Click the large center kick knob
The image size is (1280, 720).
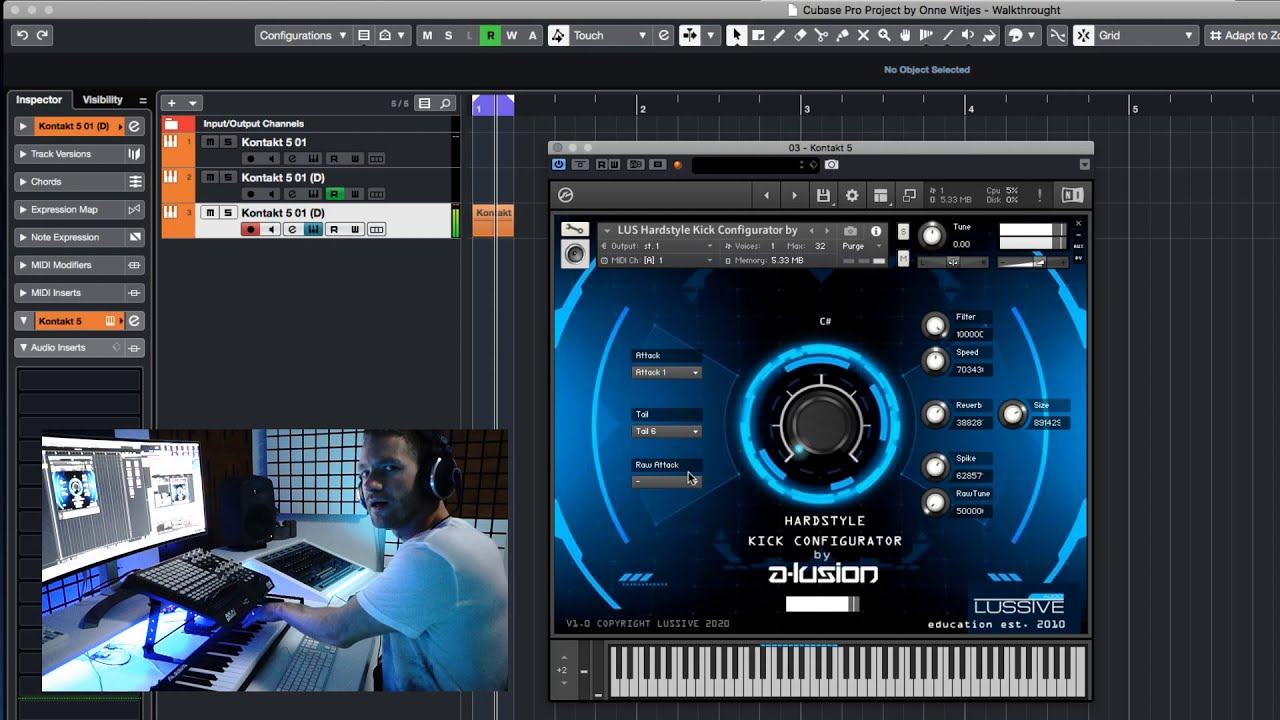point(820,423)
